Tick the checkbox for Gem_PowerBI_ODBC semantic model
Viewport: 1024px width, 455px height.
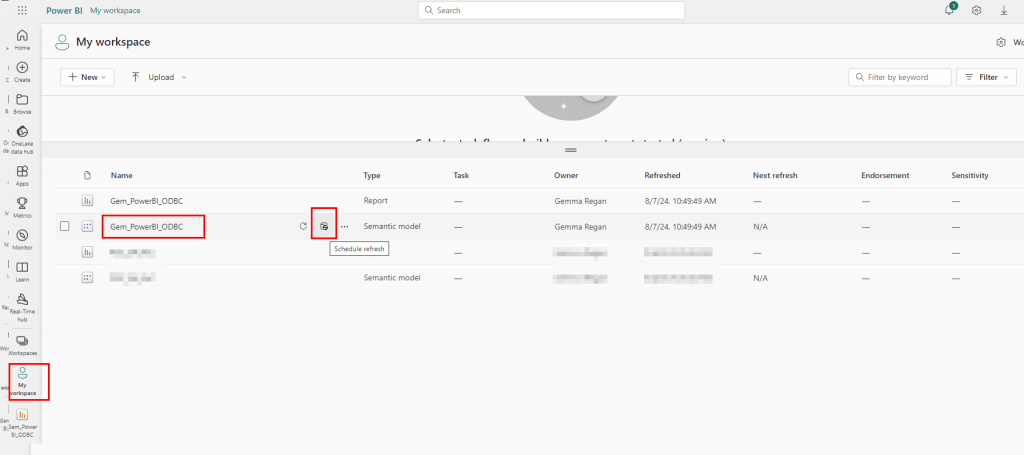coord(64,227)
